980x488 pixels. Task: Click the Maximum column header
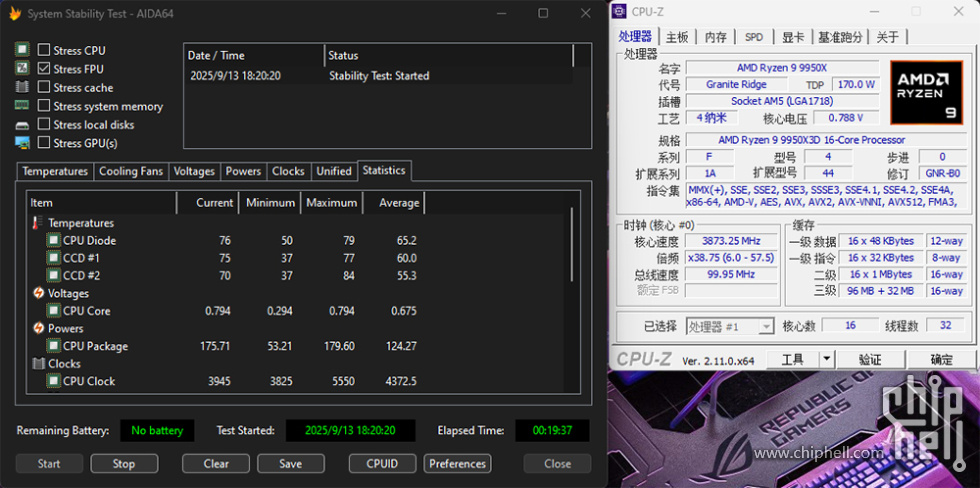(x=331, y=203)
